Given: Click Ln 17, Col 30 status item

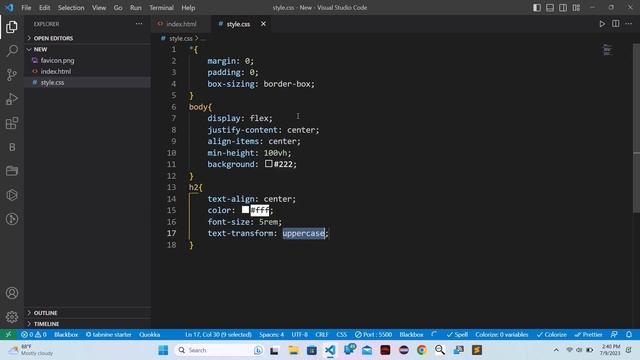Looking at the screenshot, I should [218, 334].
